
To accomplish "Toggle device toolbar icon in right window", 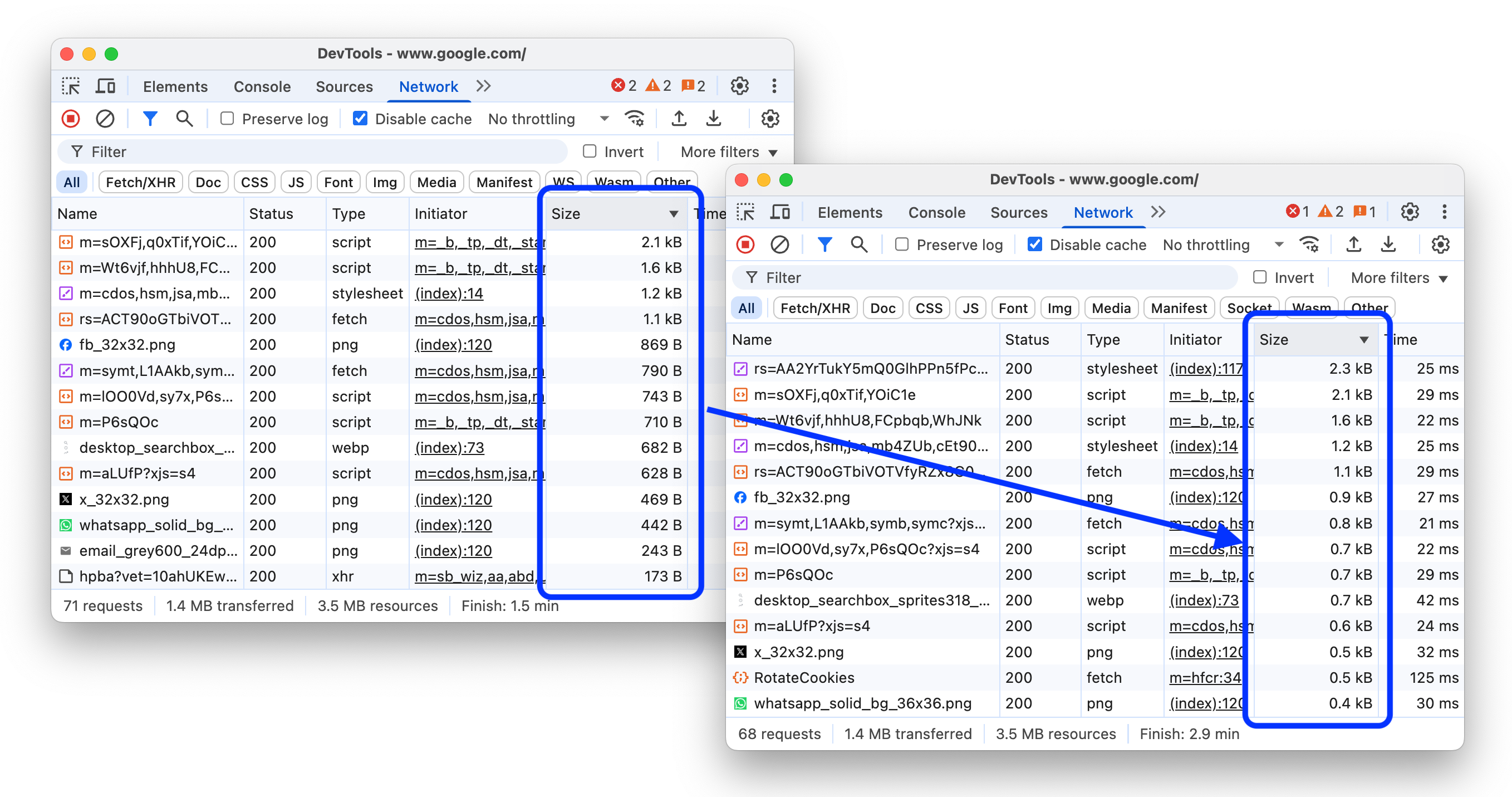I will [x=780, y=212].
